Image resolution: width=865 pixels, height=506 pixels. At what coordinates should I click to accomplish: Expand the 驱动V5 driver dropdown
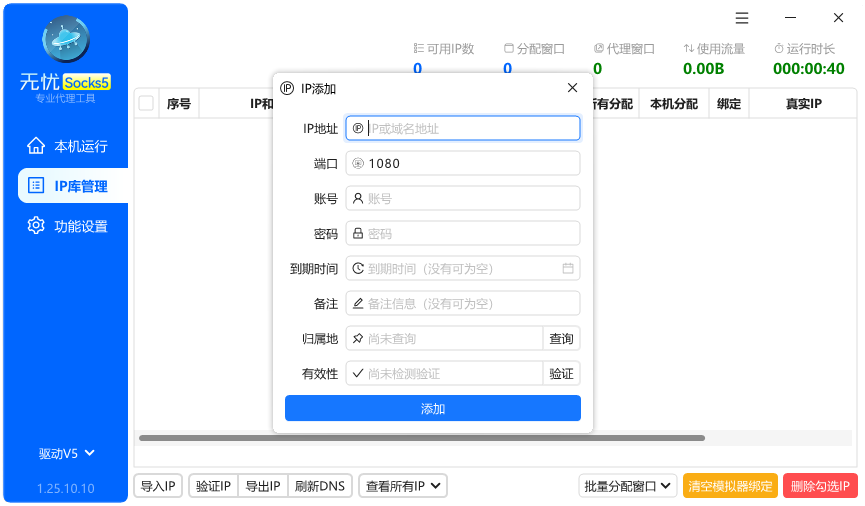coord(66,453)
